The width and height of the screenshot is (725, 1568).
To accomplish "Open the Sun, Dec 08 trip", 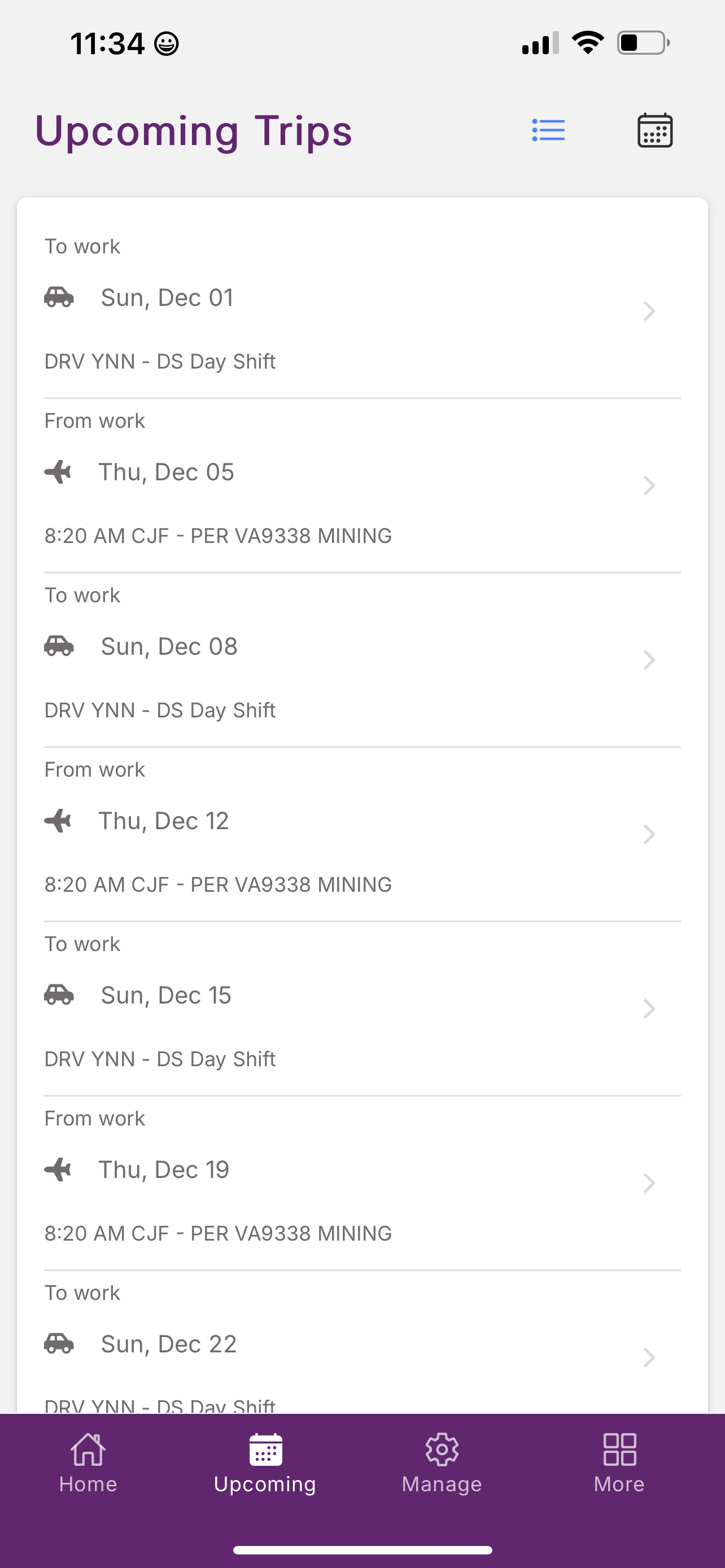I will (362, 660).
